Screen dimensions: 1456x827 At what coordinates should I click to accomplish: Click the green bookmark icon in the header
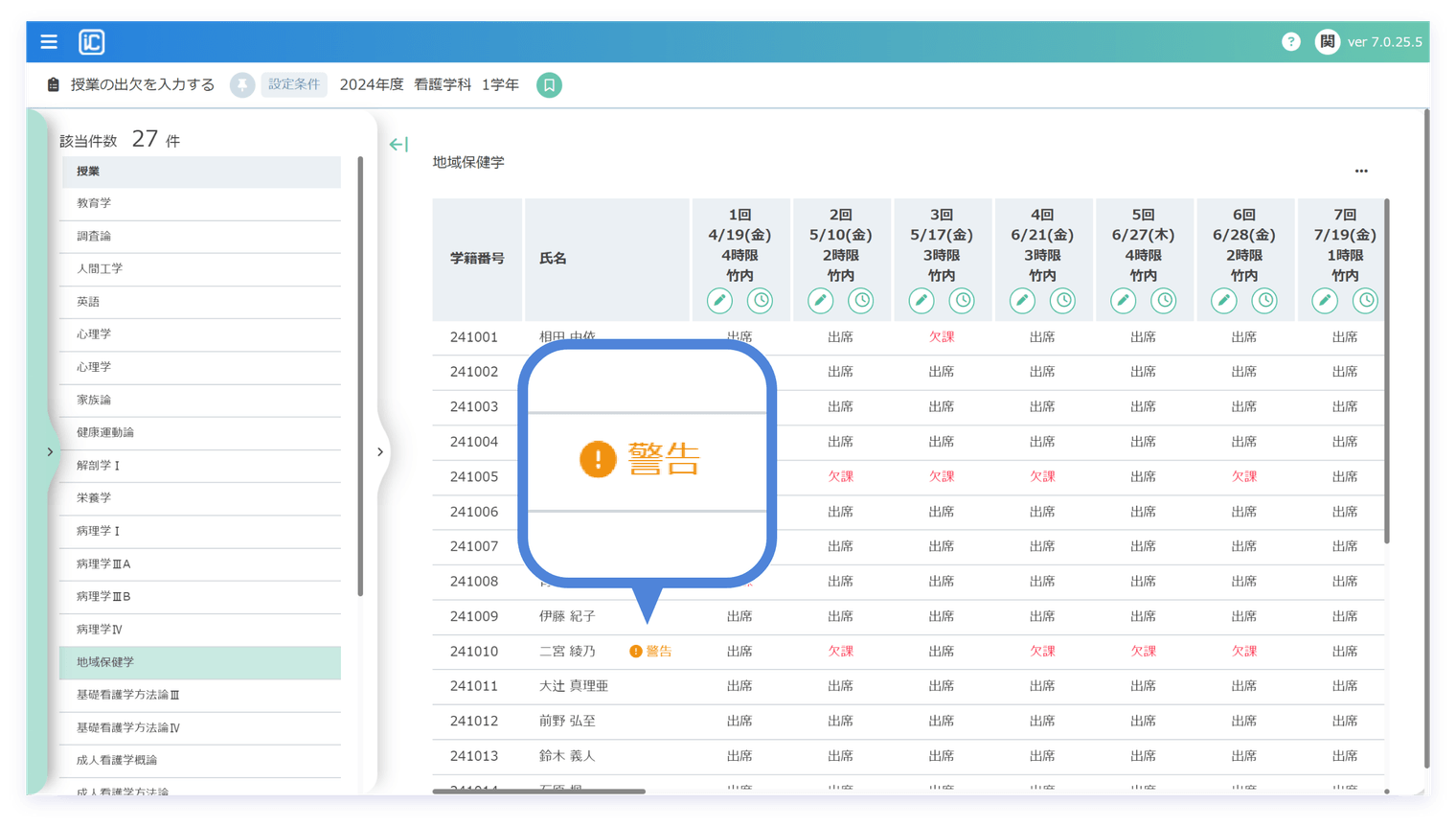coord(549,85)
